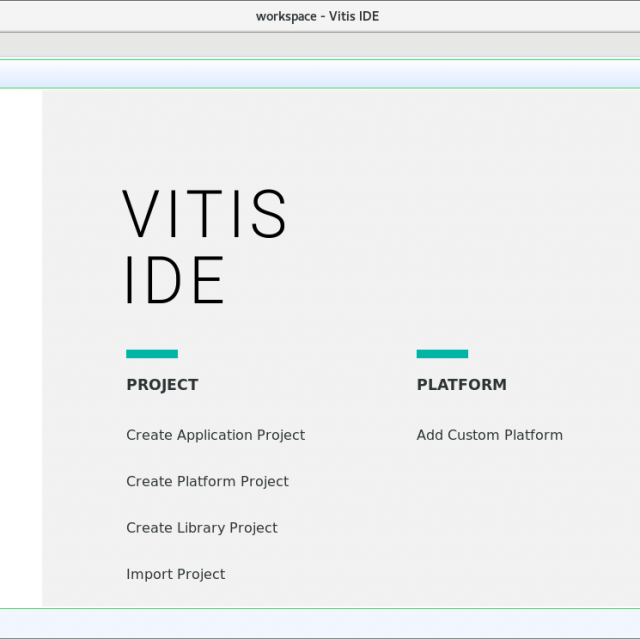Click Create Application Project link

(x=215, y=435)
